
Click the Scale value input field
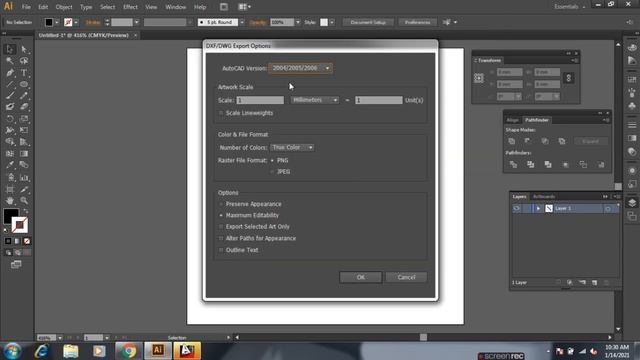(x=260, y=100)
